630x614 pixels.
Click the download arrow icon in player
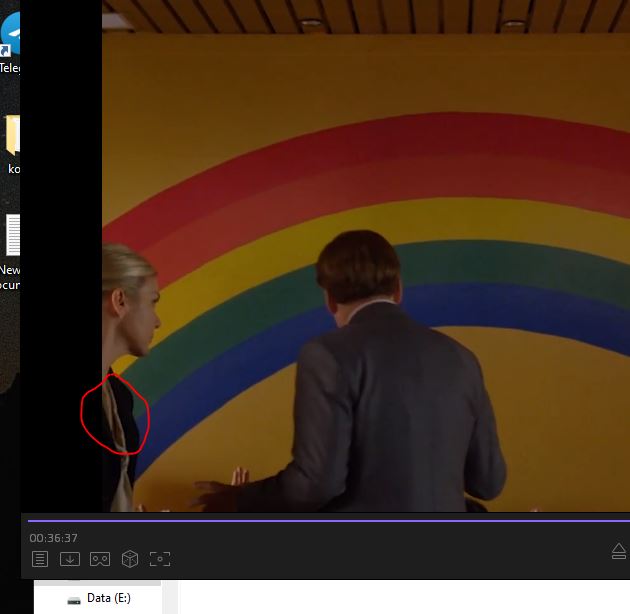[69, 559]
